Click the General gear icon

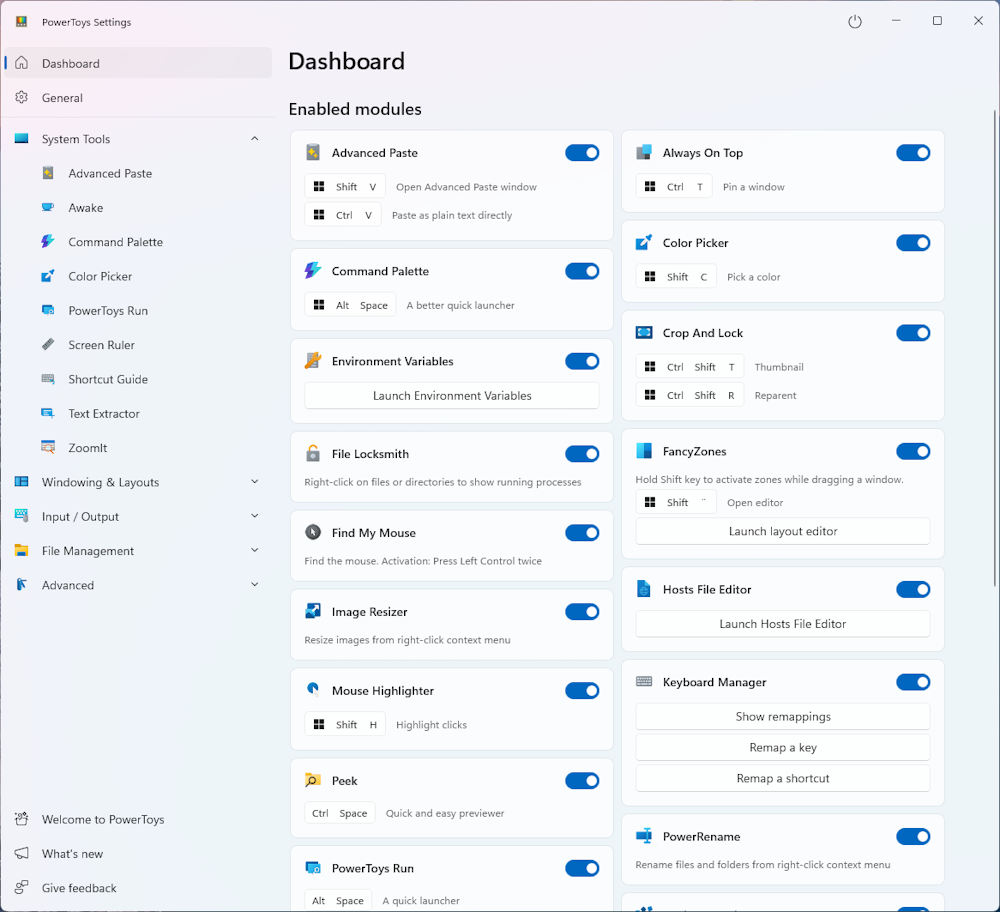coord(22,97)
